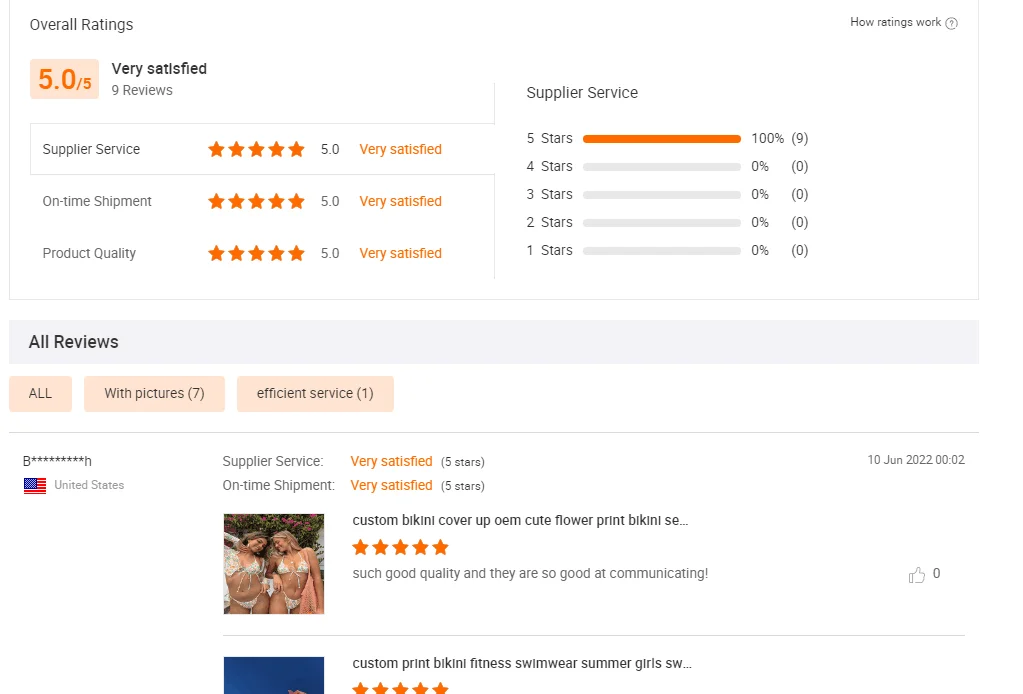Filter reviews With pictures (7)
The image size is (1023, 694).
coord(154,394)
